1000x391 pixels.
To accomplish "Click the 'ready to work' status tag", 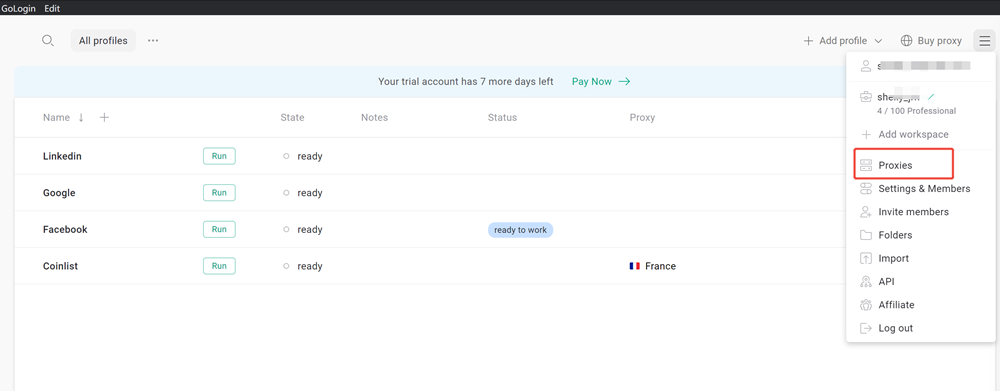I will click(x=520, y=230).
